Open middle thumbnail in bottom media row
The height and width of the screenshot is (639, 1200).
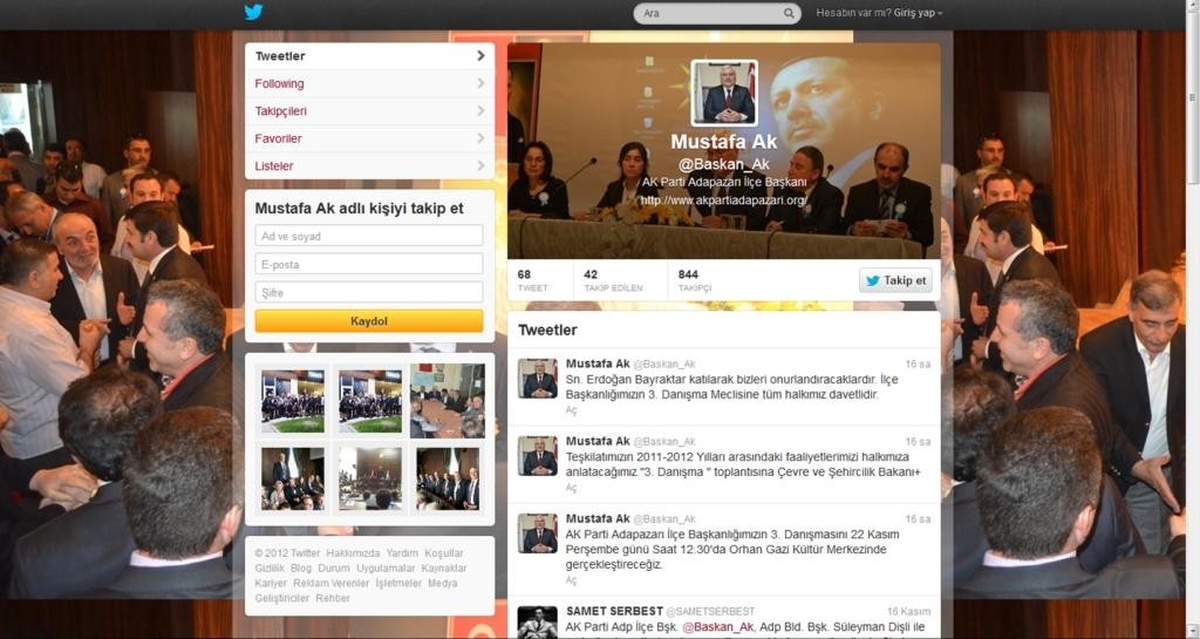[370, 477]
